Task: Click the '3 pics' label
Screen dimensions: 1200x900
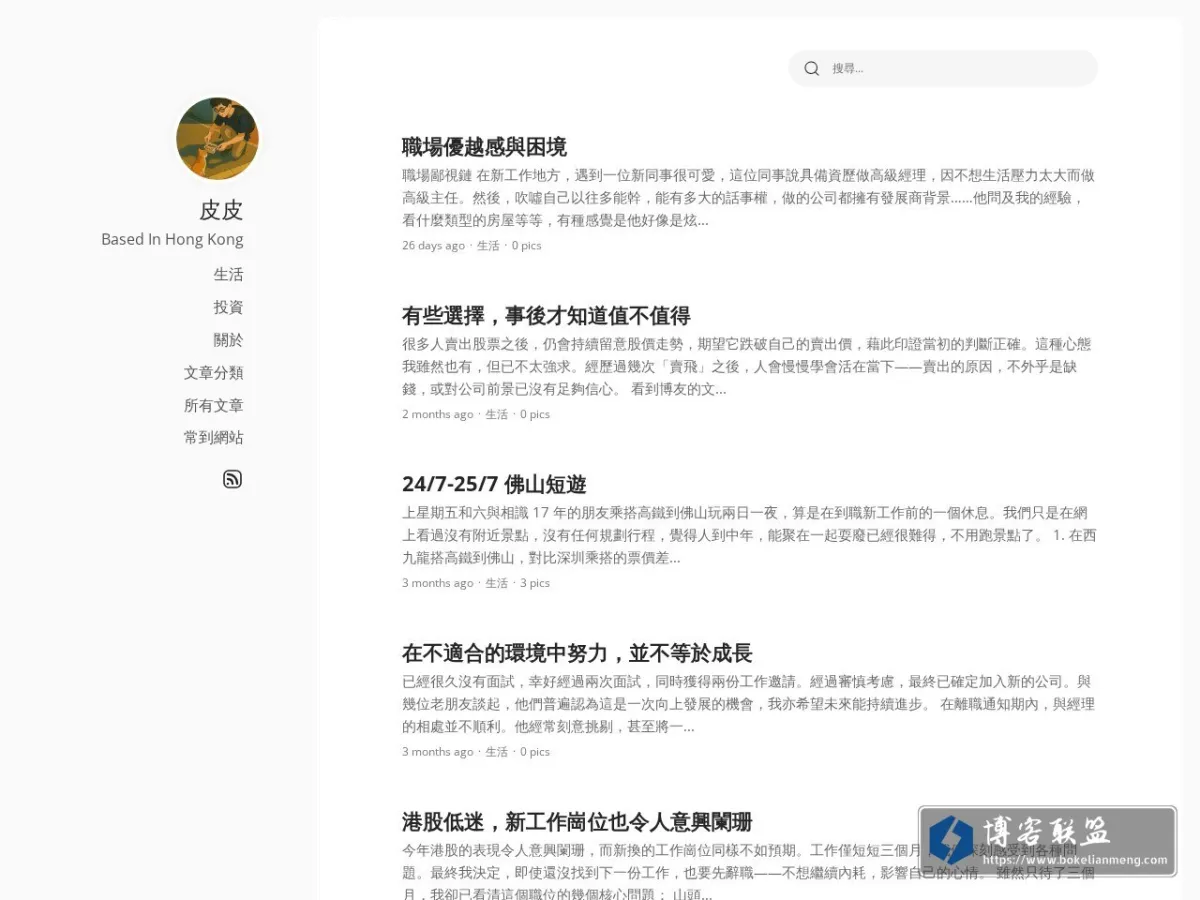Action: pos(535,584)
